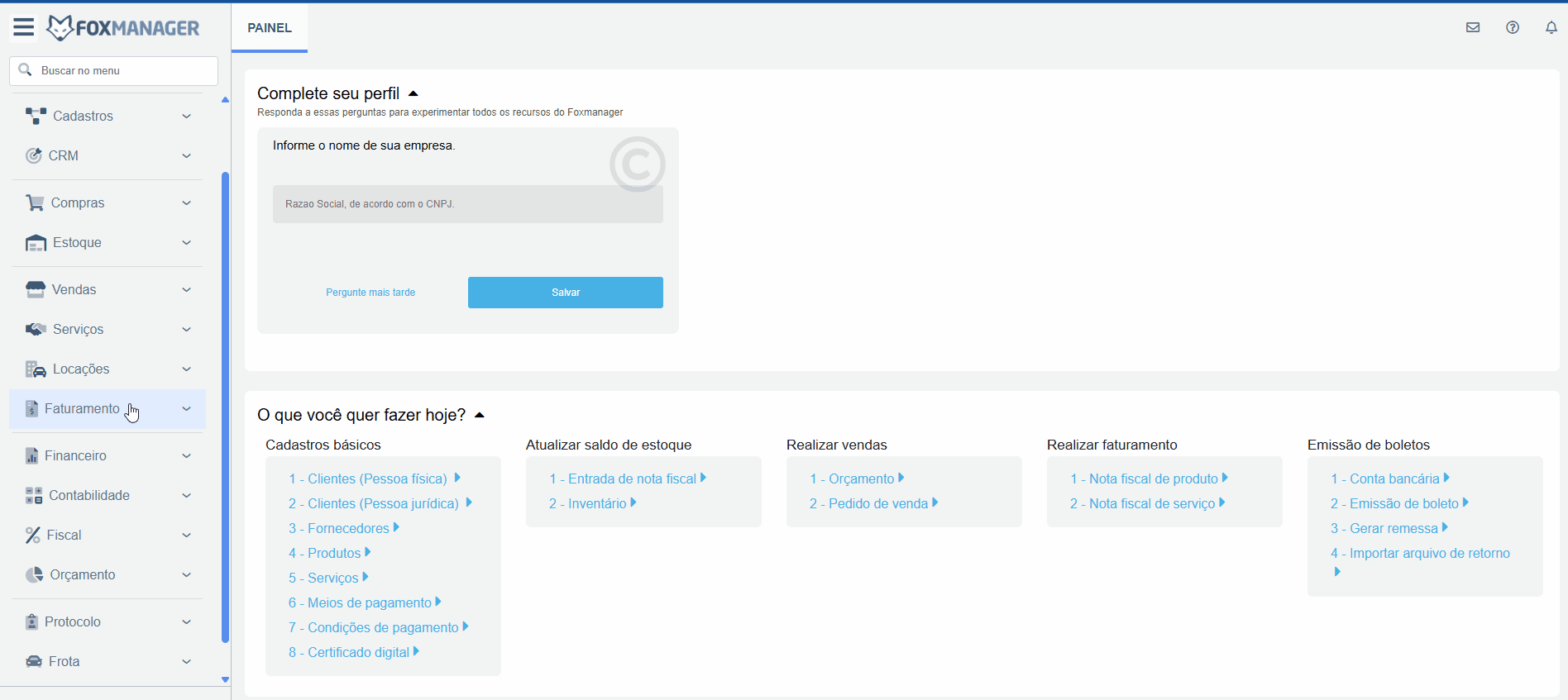Open the Faturamento menu item
Viewport: 1568px width, 700px height.
click(82, 409)
